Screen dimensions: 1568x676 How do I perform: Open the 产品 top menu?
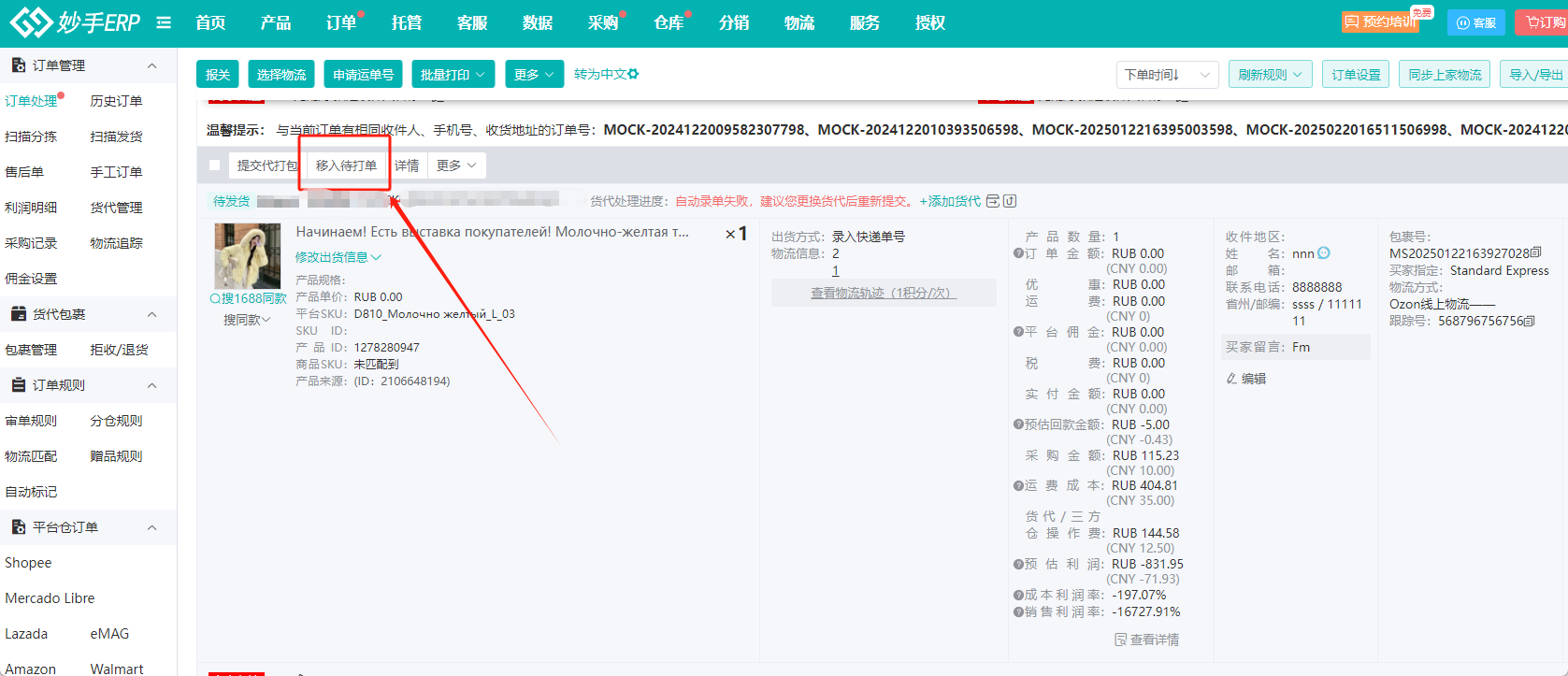pos(276,22)
